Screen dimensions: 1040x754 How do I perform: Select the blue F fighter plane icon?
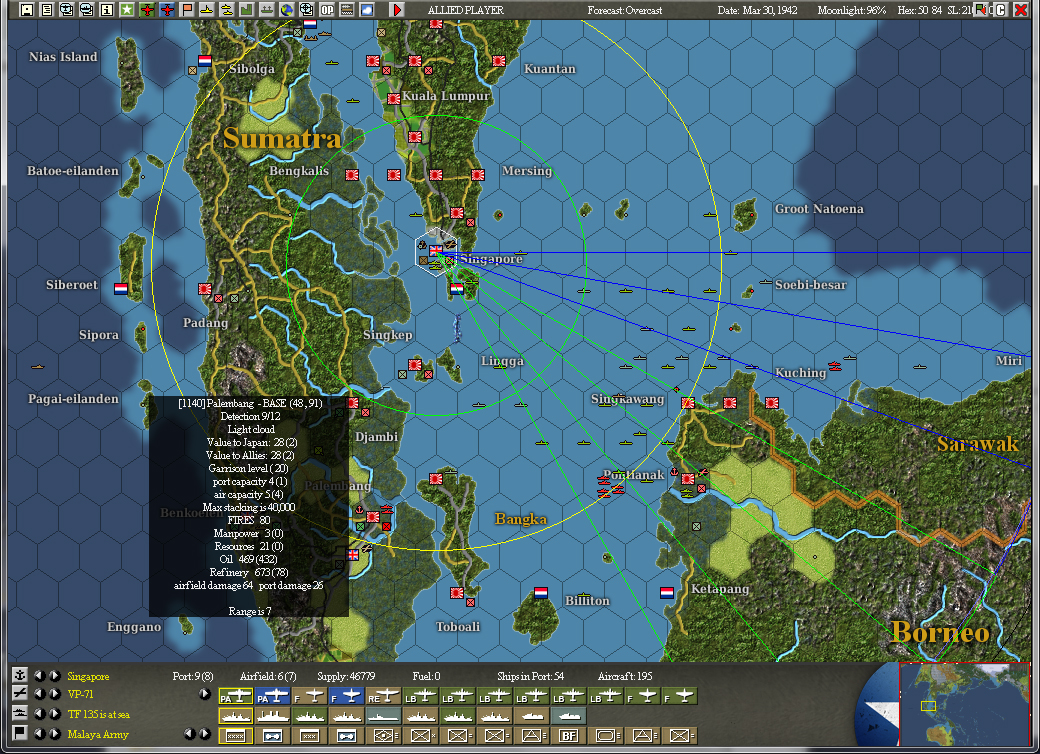tap(347, 696)
